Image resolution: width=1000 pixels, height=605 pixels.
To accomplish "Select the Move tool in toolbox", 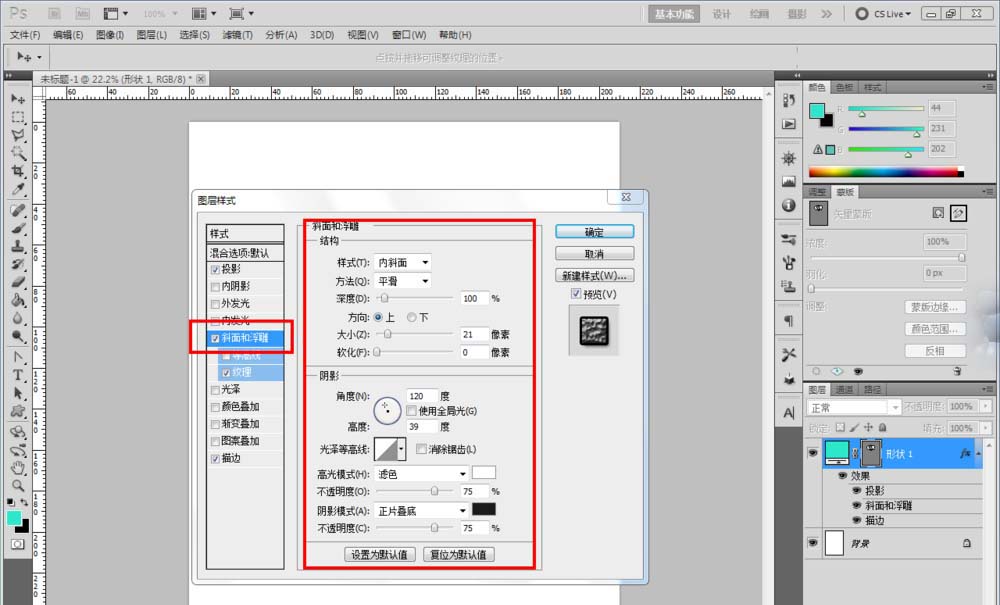I will (x=18, y=99).
